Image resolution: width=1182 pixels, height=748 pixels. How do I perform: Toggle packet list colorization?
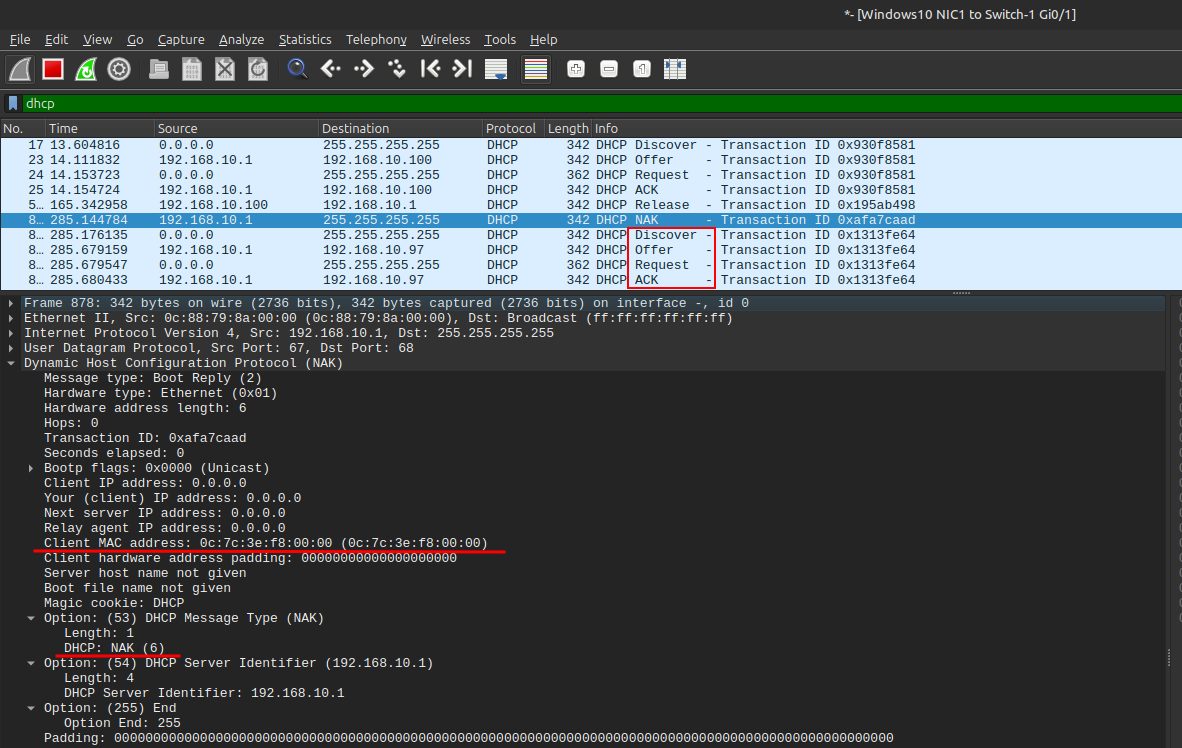coord(536,69)
